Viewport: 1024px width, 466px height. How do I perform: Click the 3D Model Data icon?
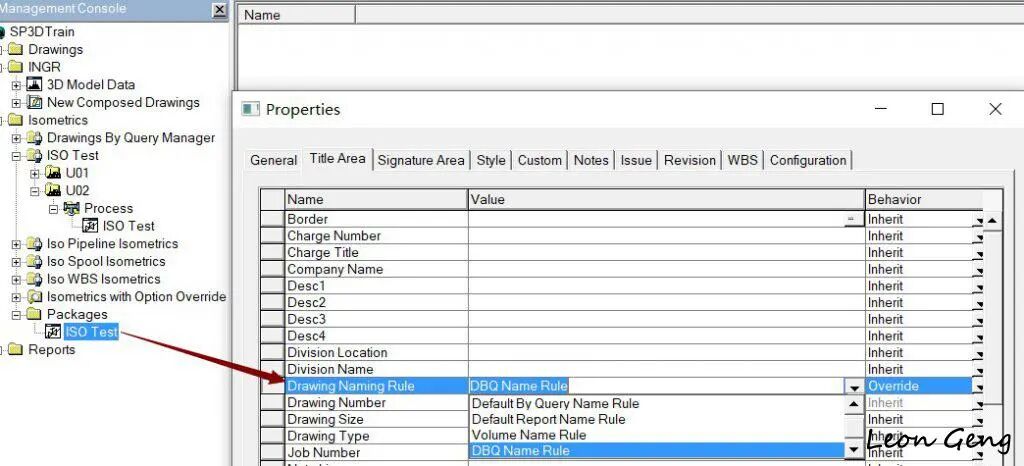pos(34,85)
